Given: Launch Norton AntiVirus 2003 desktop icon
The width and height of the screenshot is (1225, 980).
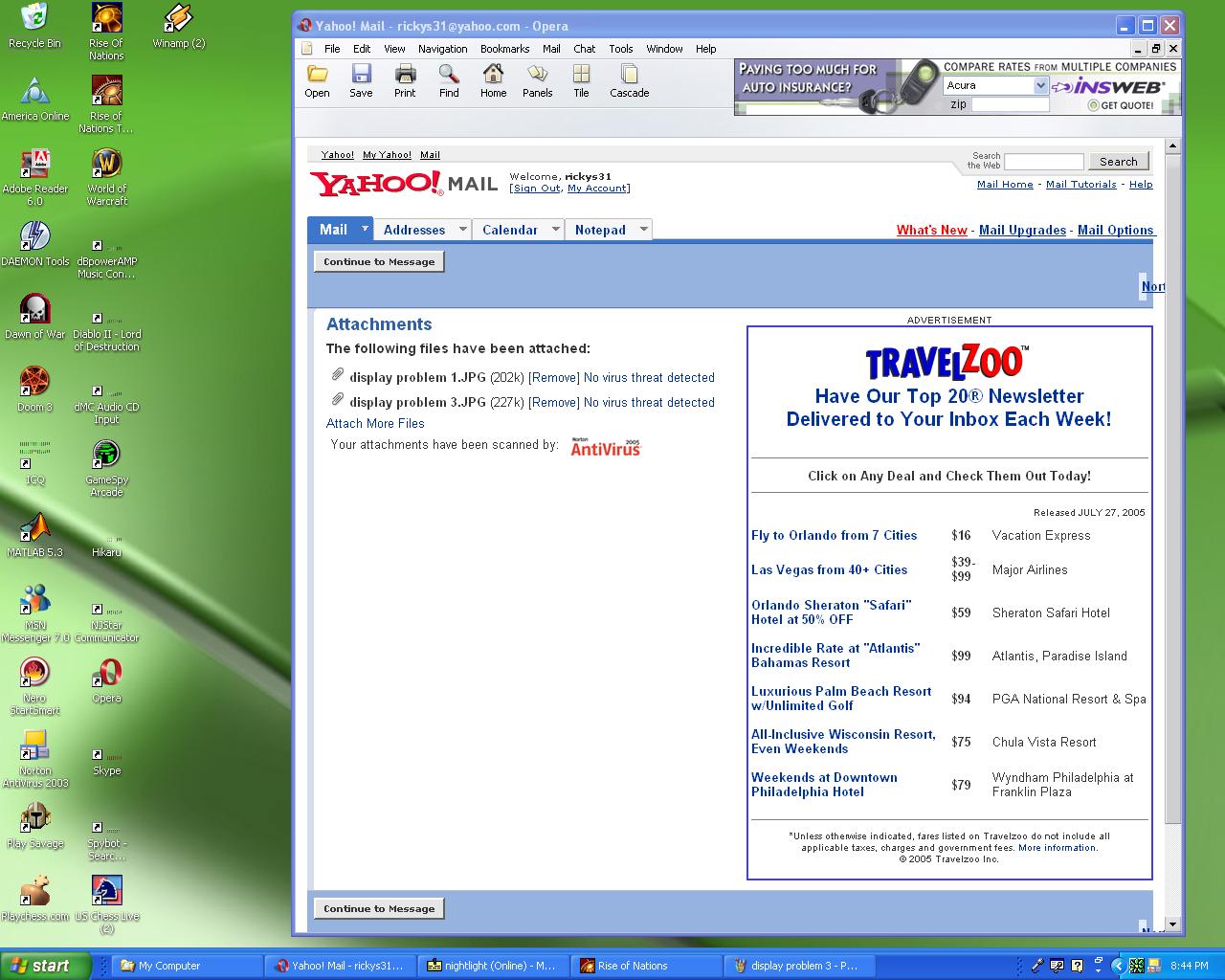Looking at the screenshot, I should 35,759.
